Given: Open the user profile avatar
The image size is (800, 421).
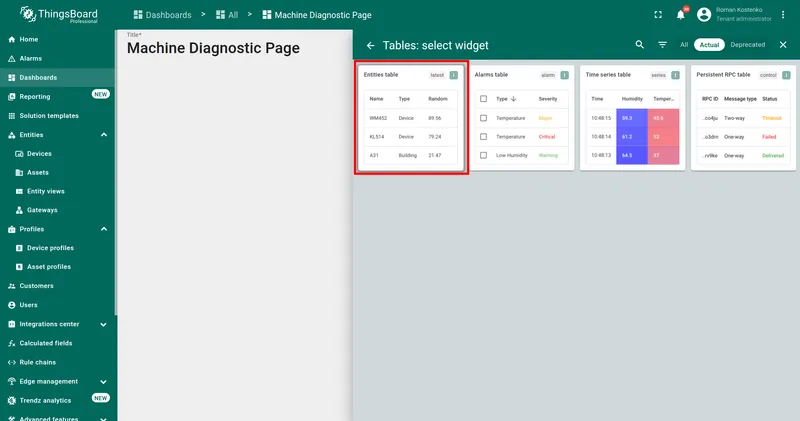Looking at the screenshot, I should [x=704, y=15].
